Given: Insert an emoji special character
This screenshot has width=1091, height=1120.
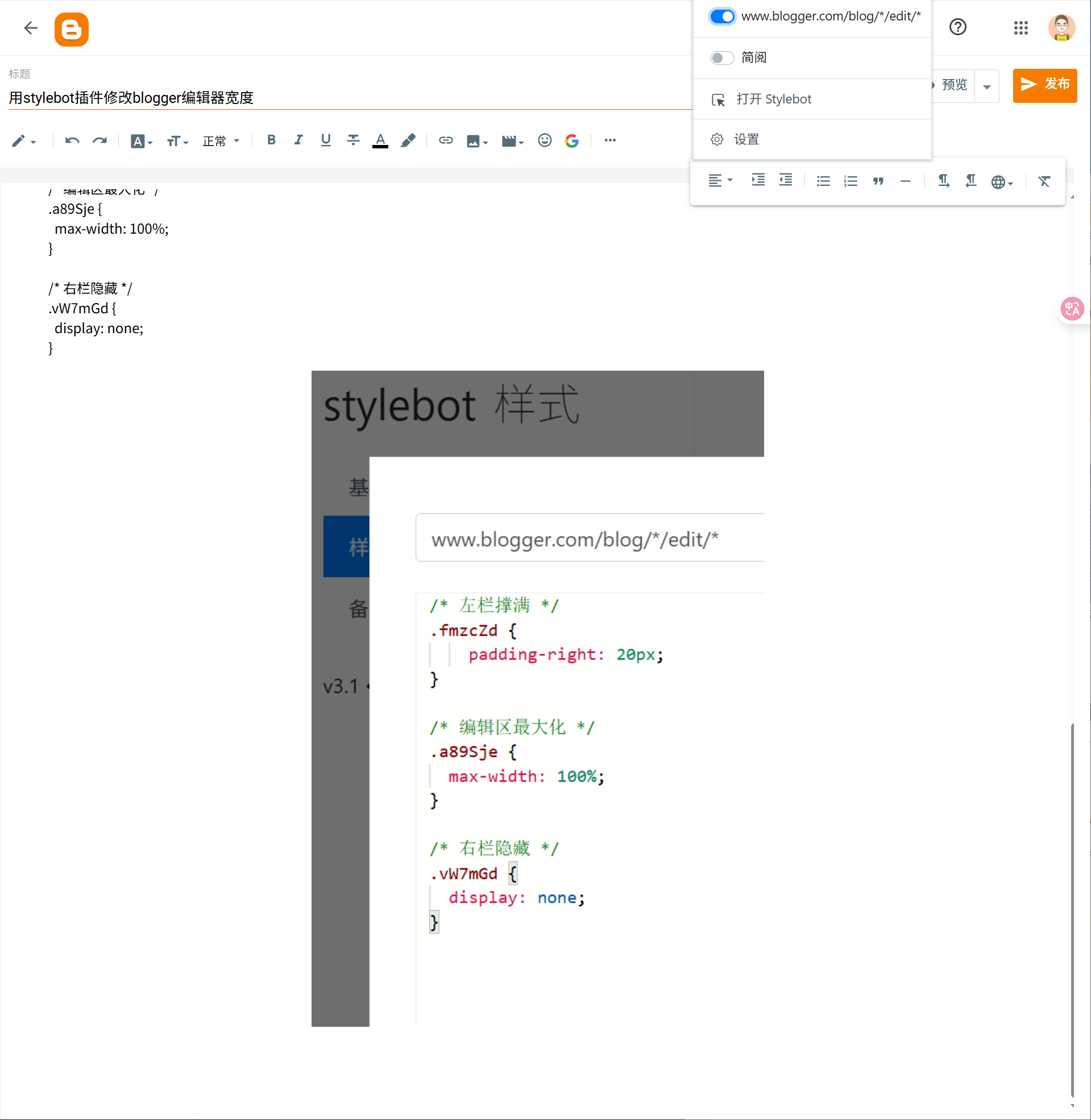Looking at the screenshot, I should click(x=544, y=140).
